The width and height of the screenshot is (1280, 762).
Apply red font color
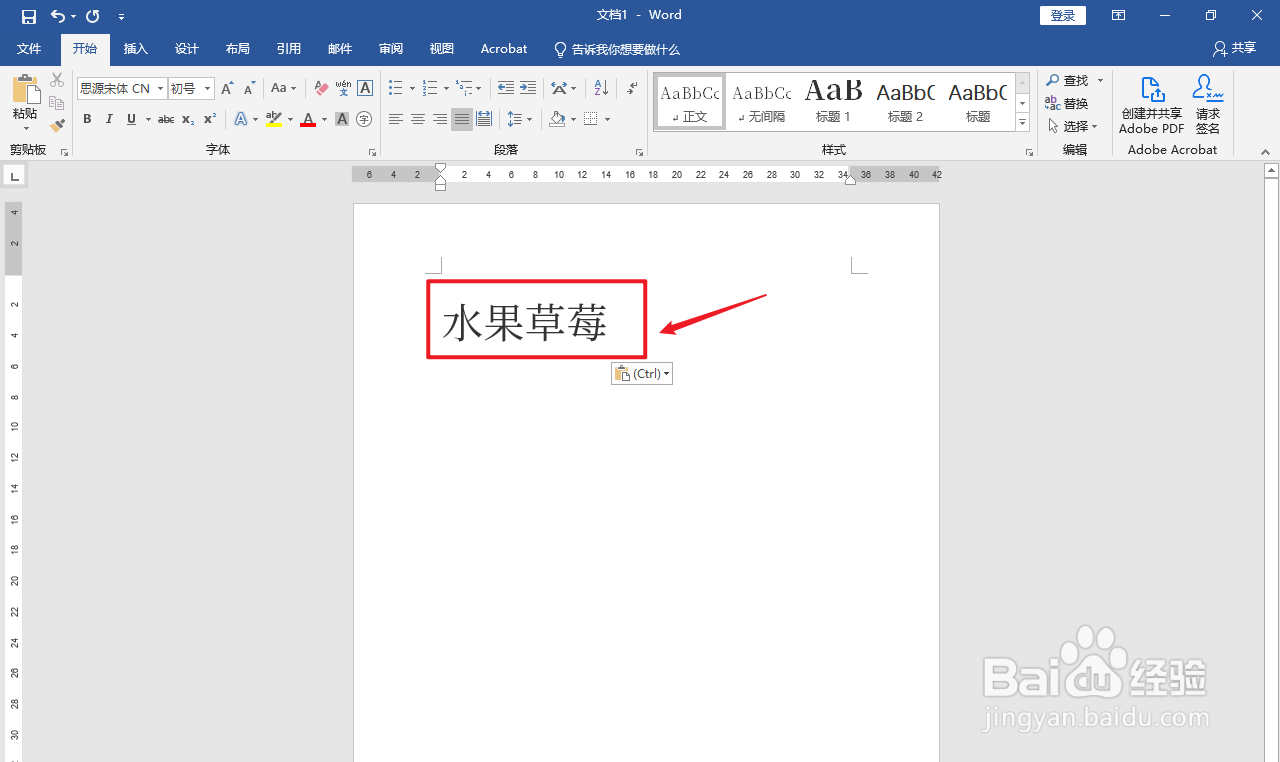tap(308, 119)
